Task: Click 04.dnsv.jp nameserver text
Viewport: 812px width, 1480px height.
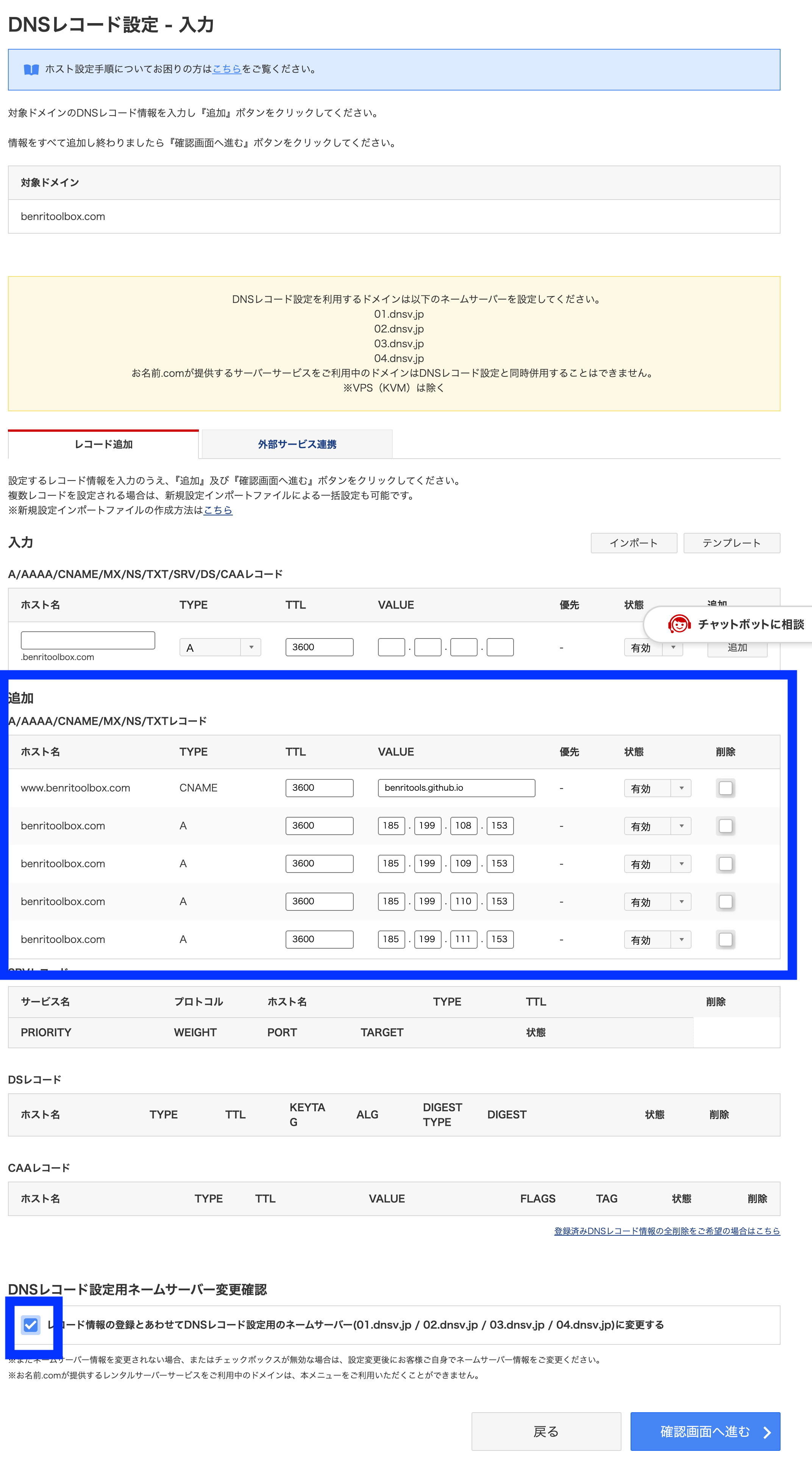Action: point(399,359)
